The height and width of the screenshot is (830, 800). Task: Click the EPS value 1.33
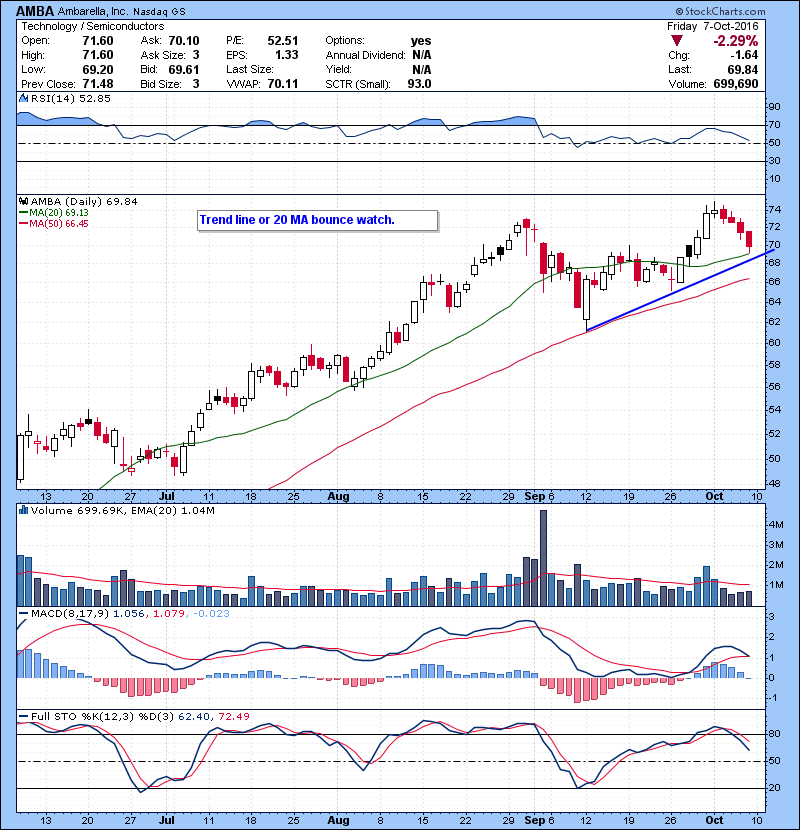[286, 55]
